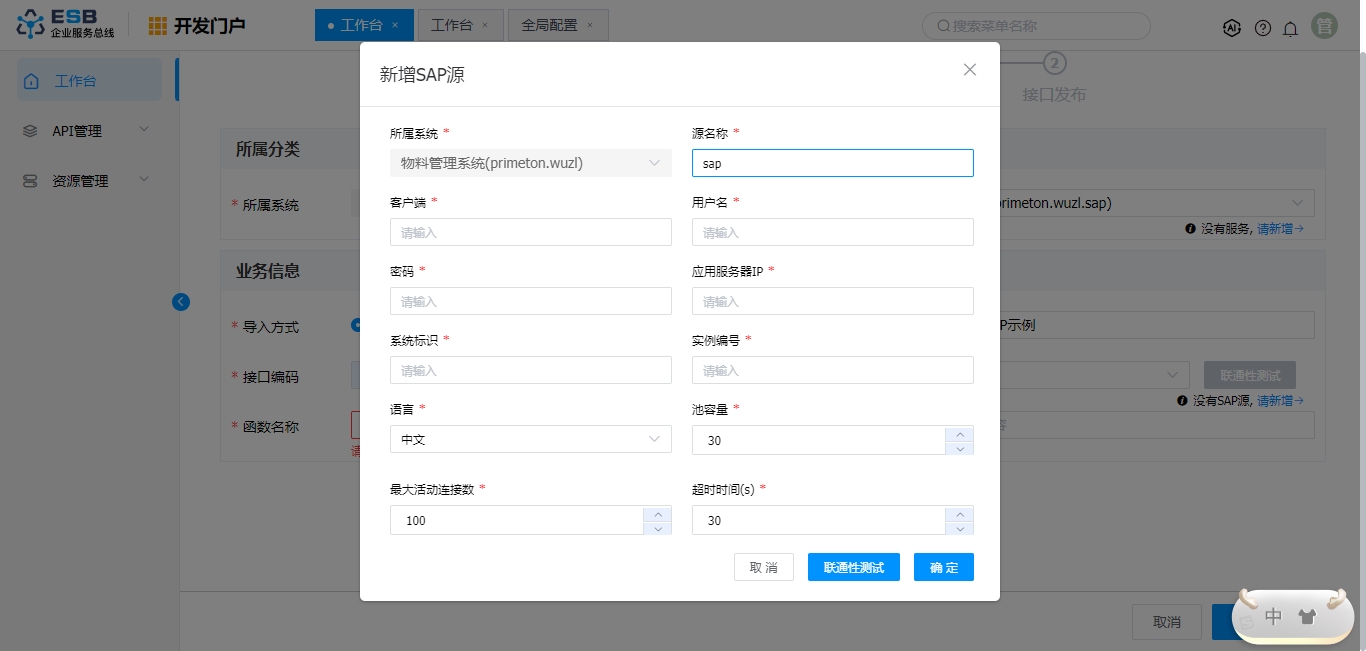Image resolution: width=1366 pixels, height=651 pixels.
Task: Expand the API管理 sidebar menu
Action: [x=89, y=131]
